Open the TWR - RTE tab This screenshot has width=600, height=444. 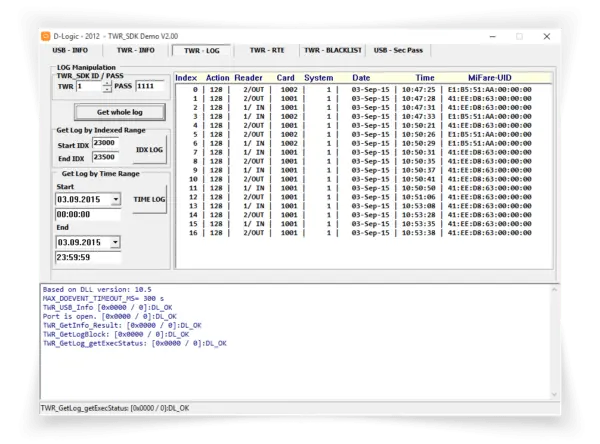point(267,51)
